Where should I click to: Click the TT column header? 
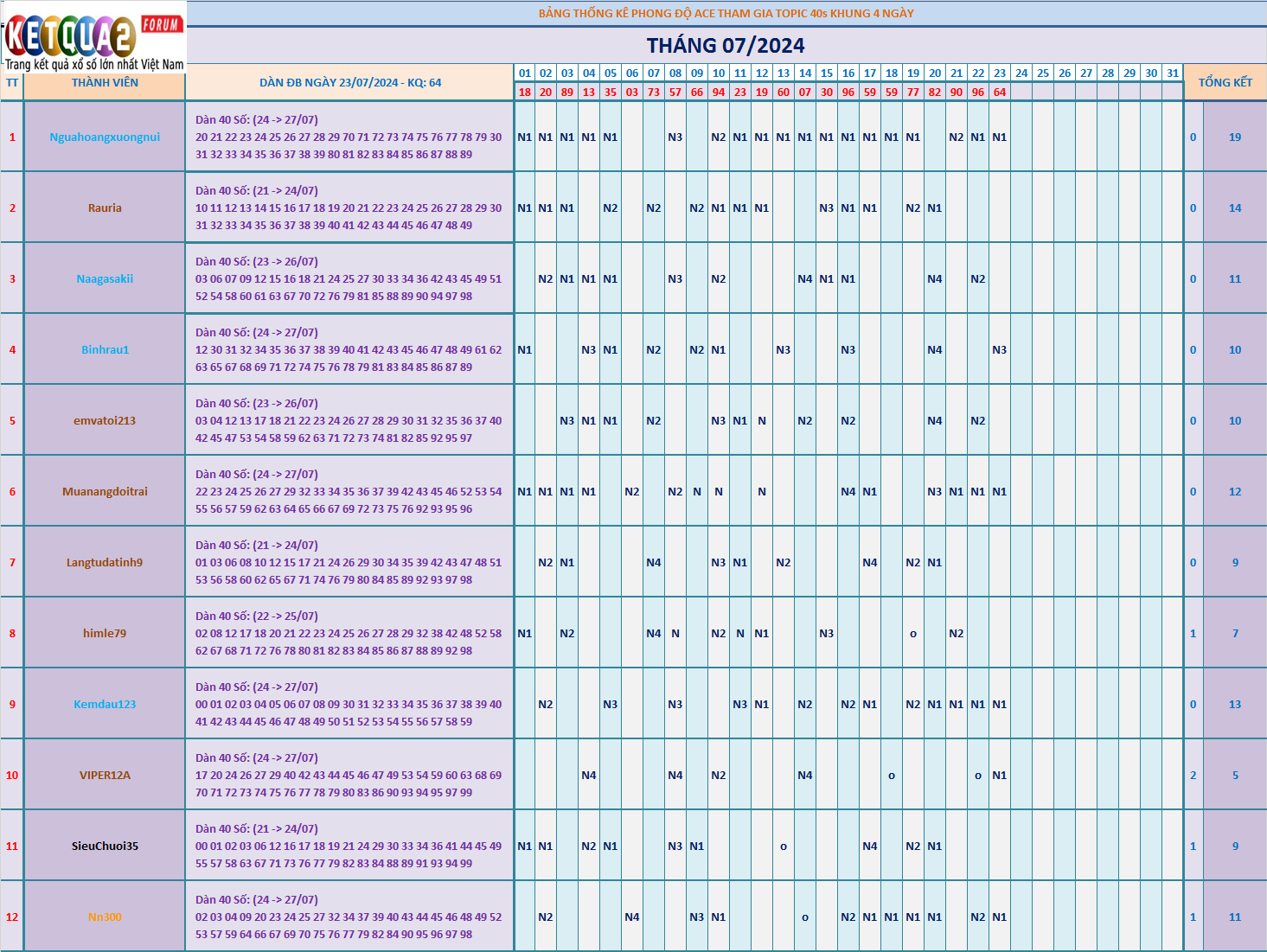12,83
